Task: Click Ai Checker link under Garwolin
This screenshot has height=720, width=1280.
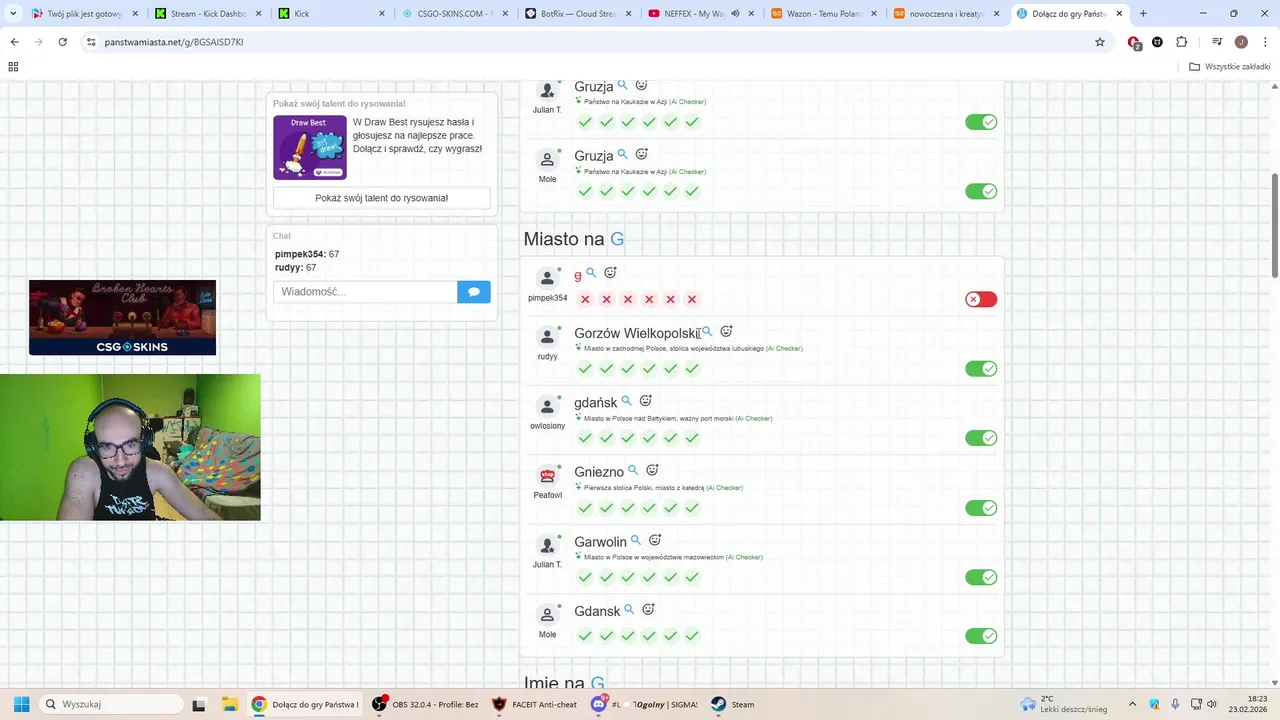Action: click(744, 557)
